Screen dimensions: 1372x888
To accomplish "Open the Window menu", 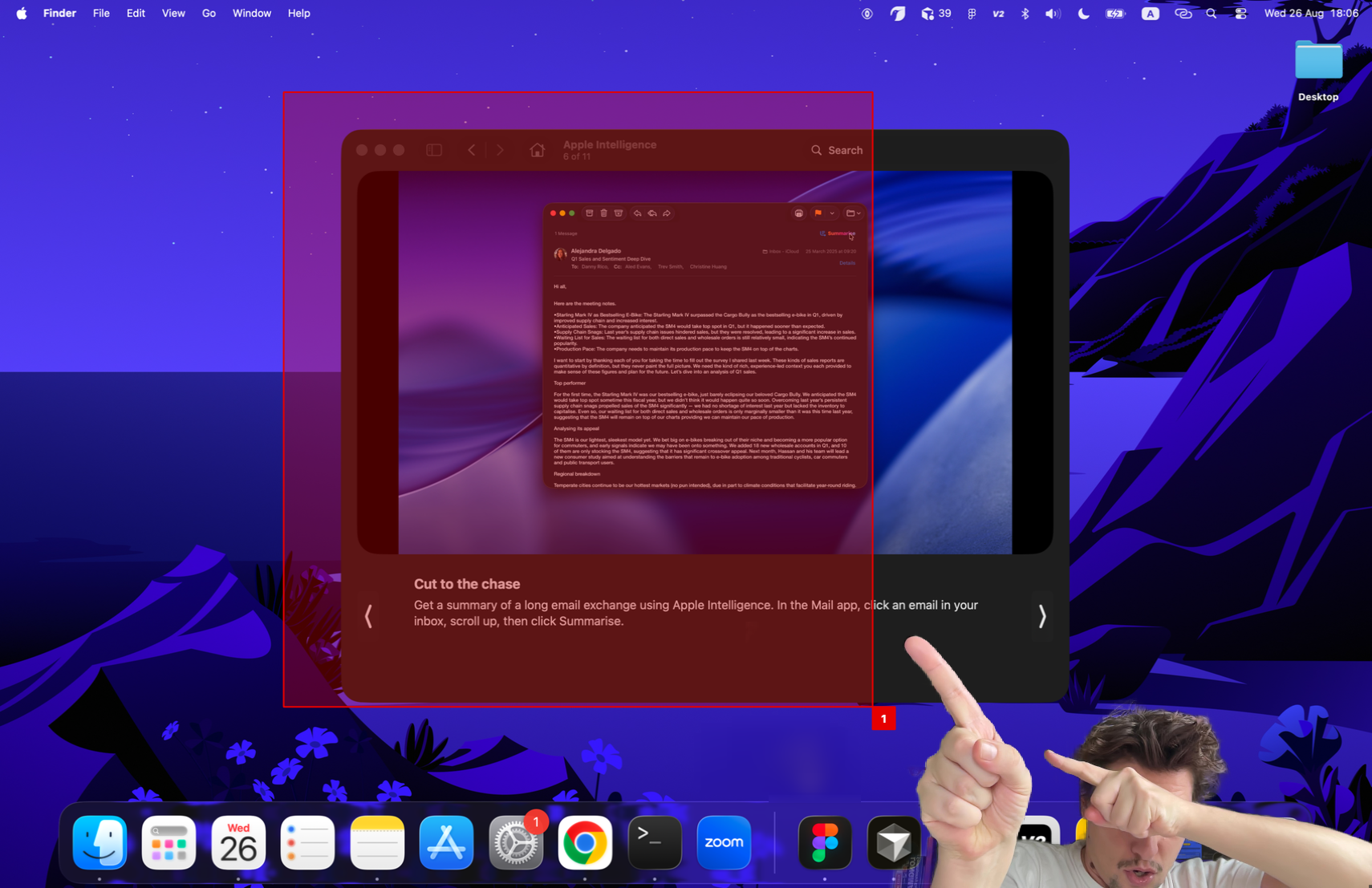I will click(x=252, y=13).
